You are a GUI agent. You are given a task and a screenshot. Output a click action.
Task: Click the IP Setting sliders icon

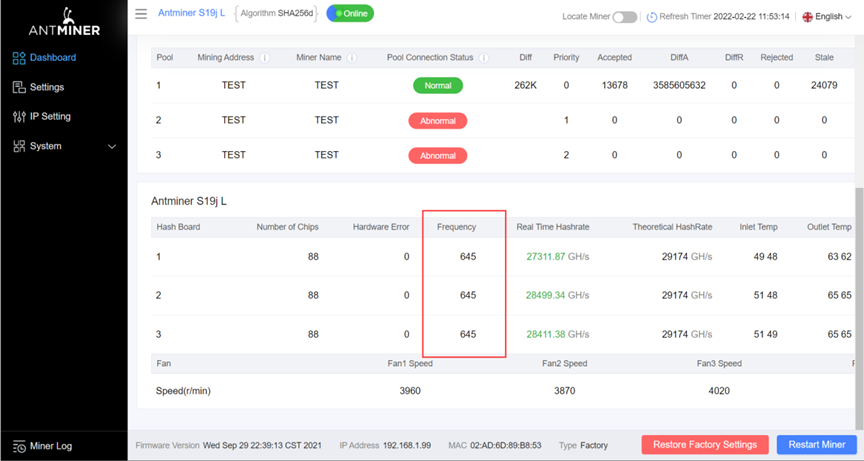pyautogui.click(x=18, y=117)
